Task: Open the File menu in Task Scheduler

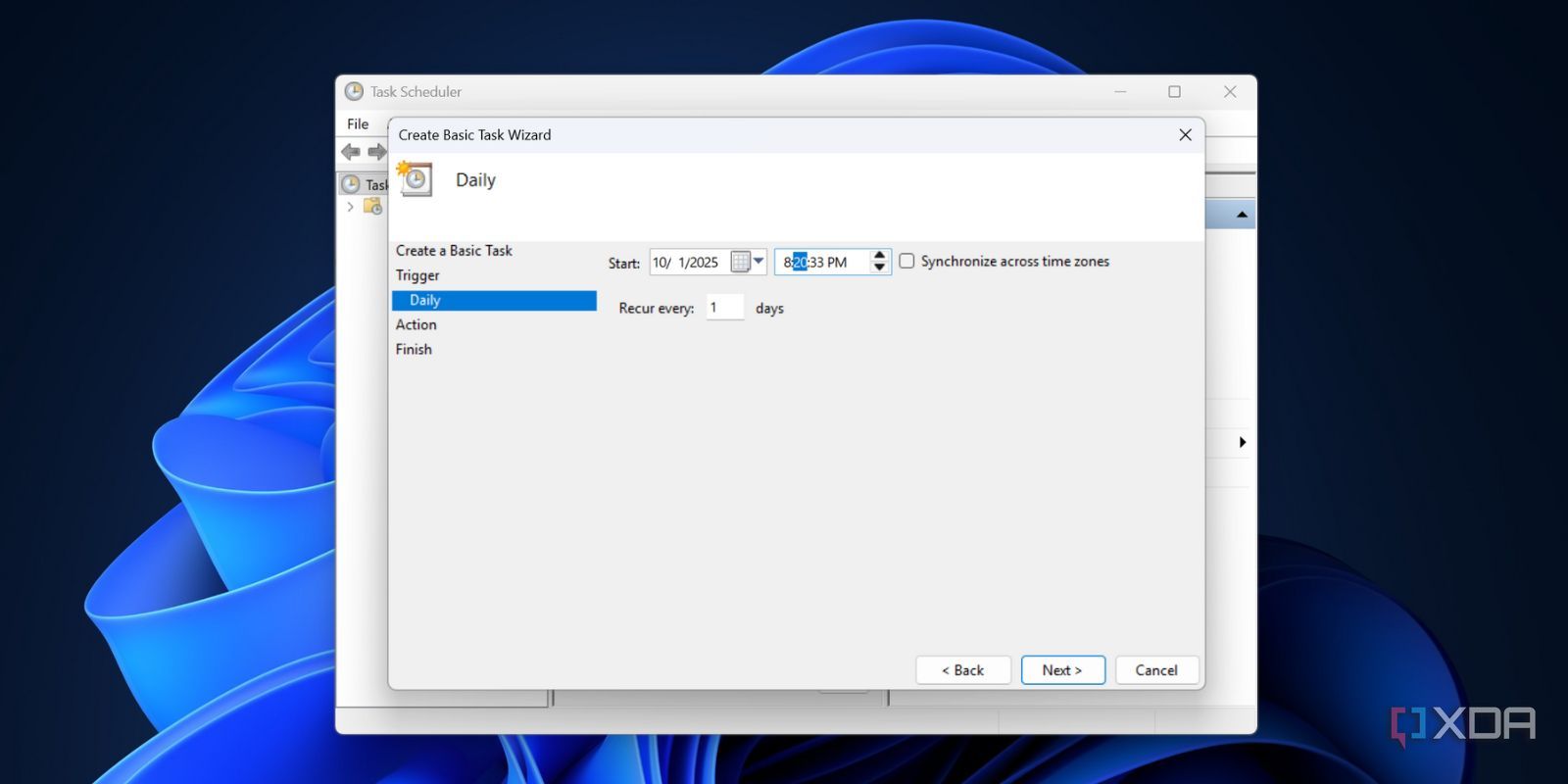Action: pyautogui.click(x=358, y=124)
